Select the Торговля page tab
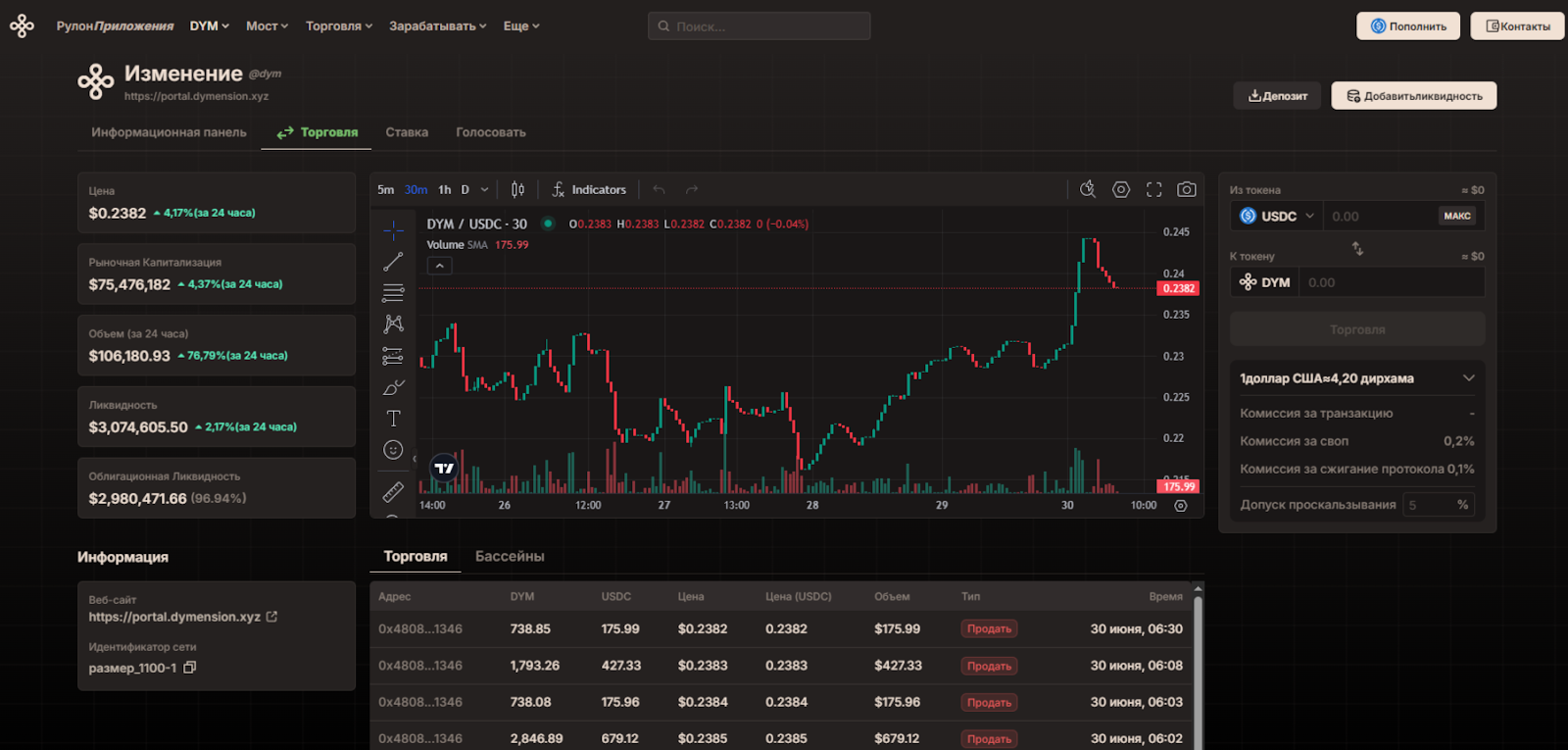This screenshot has height=750, width=1568. pos(318,132)
